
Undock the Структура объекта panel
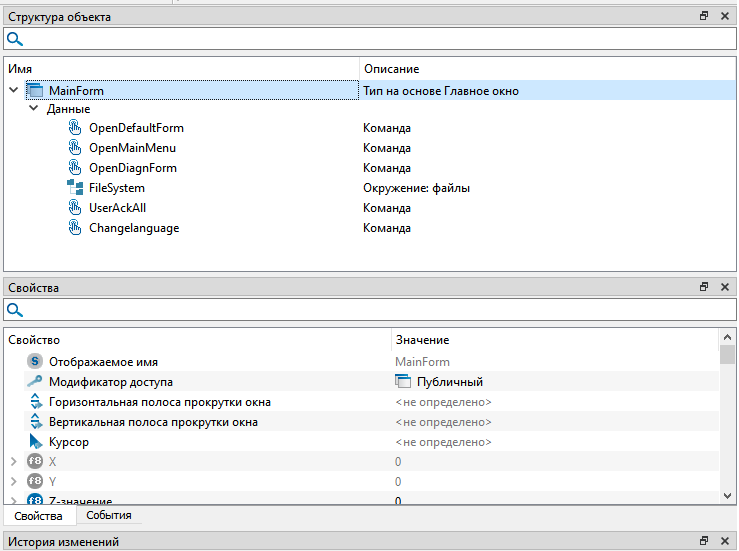click(704, 17)
